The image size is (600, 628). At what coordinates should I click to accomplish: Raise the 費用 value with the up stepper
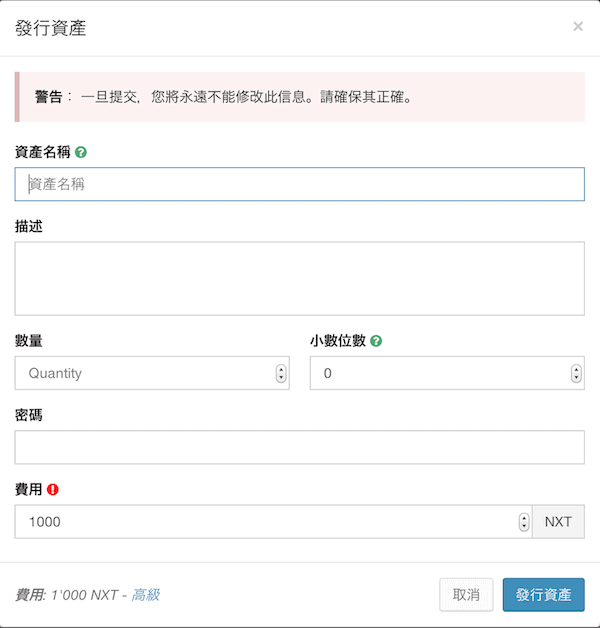[x=524, y=518]
